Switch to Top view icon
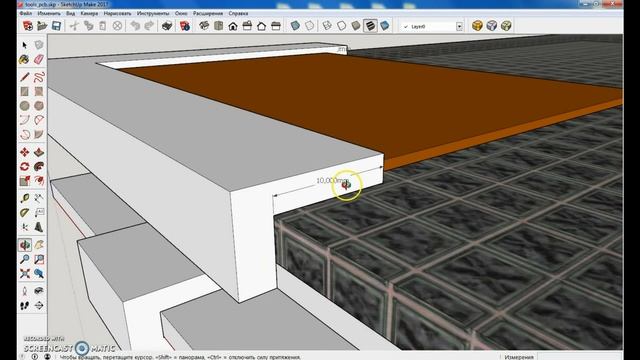The image size is (640, 360). point(219,26)
